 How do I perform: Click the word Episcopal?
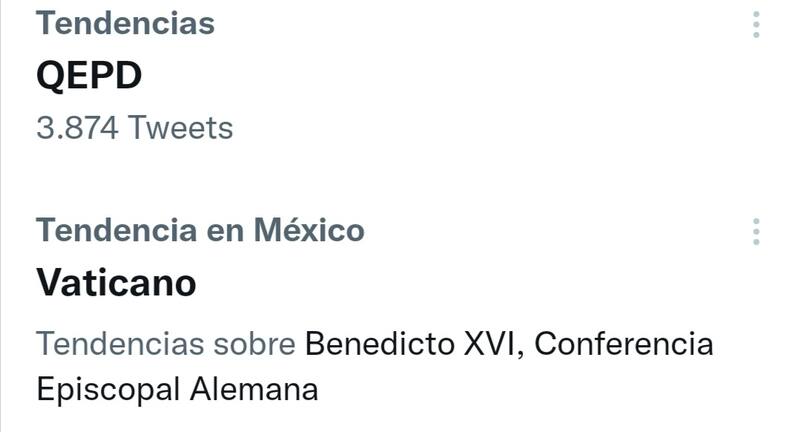[x=109, y=388]
